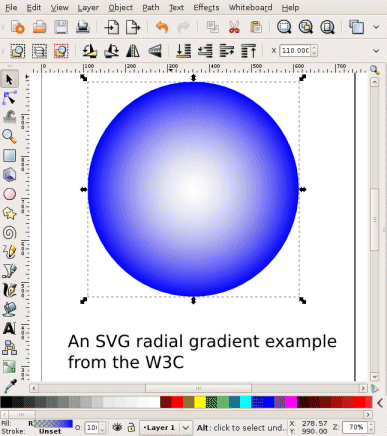Choose the Rectangle drawing tool
This screenshot has width=387, height=436.
point(9,156)
